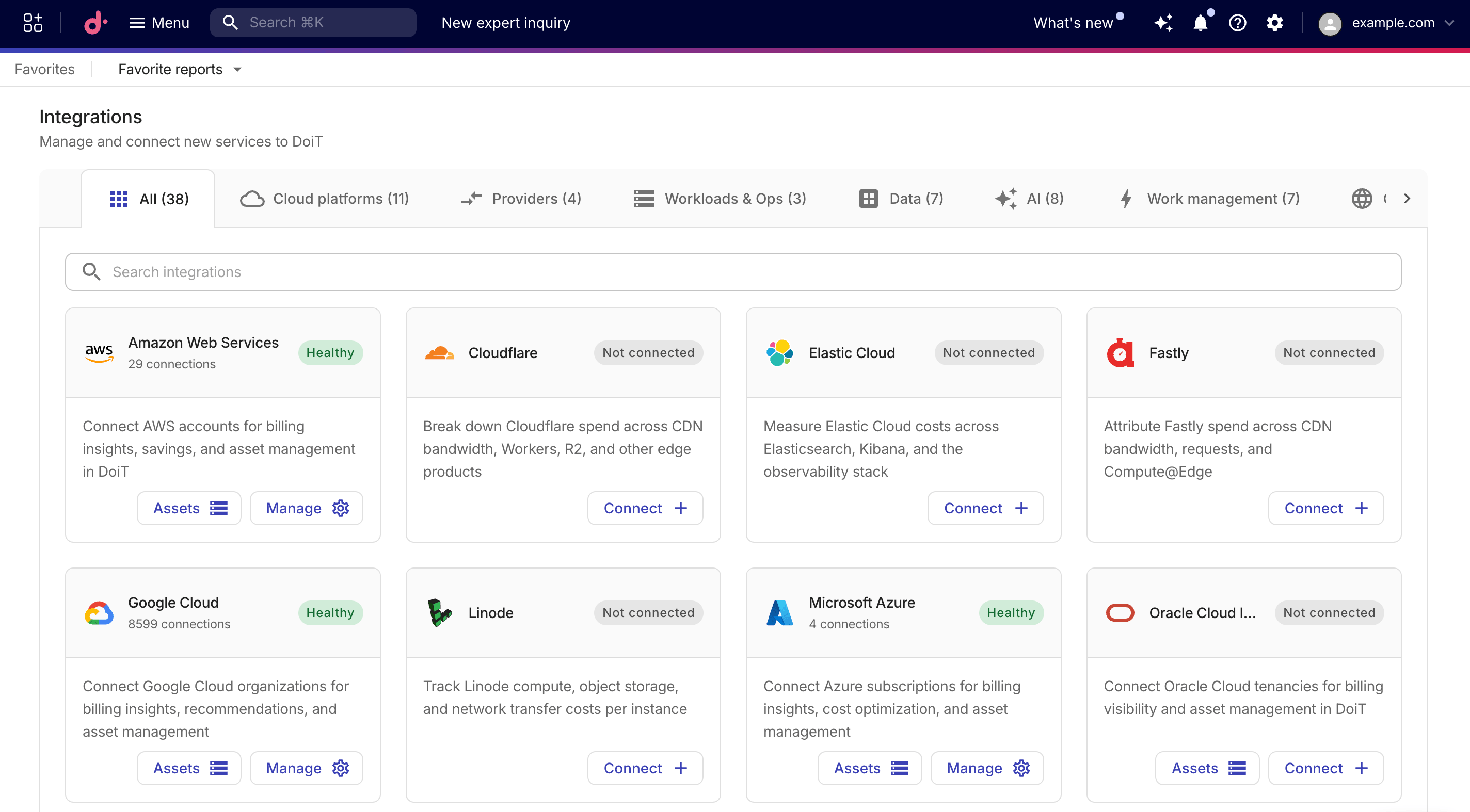1470x812 pixels.
Task: Click the search magnifier in integrations field
Action: tap(91, 272)
